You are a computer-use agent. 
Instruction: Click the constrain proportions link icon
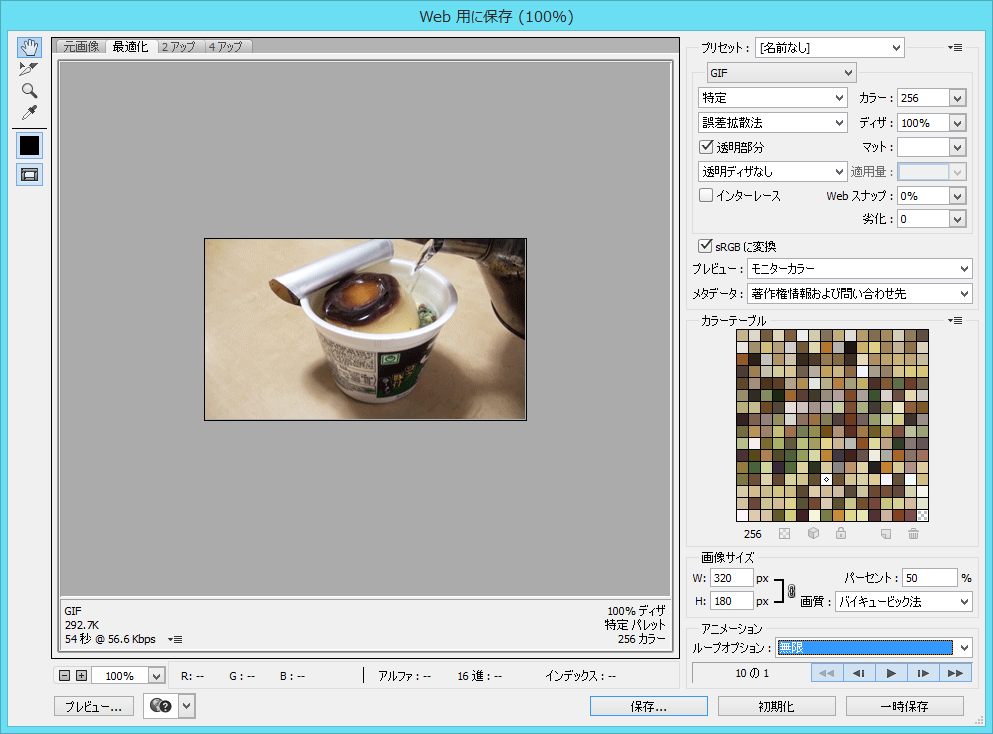coord(792,591)
